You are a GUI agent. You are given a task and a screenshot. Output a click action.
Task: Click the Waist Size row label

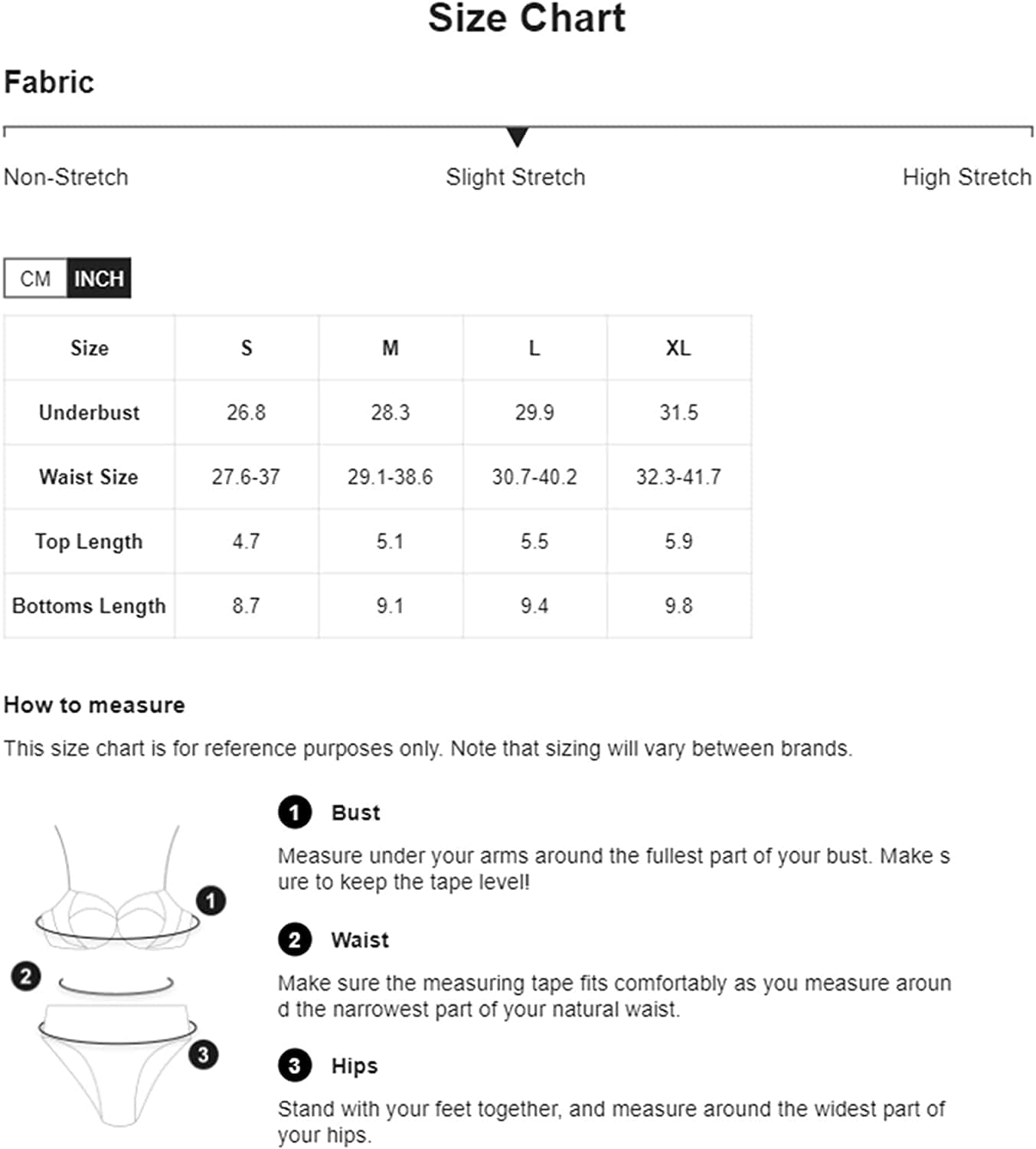pyautogui.click(x=89, y=476)
